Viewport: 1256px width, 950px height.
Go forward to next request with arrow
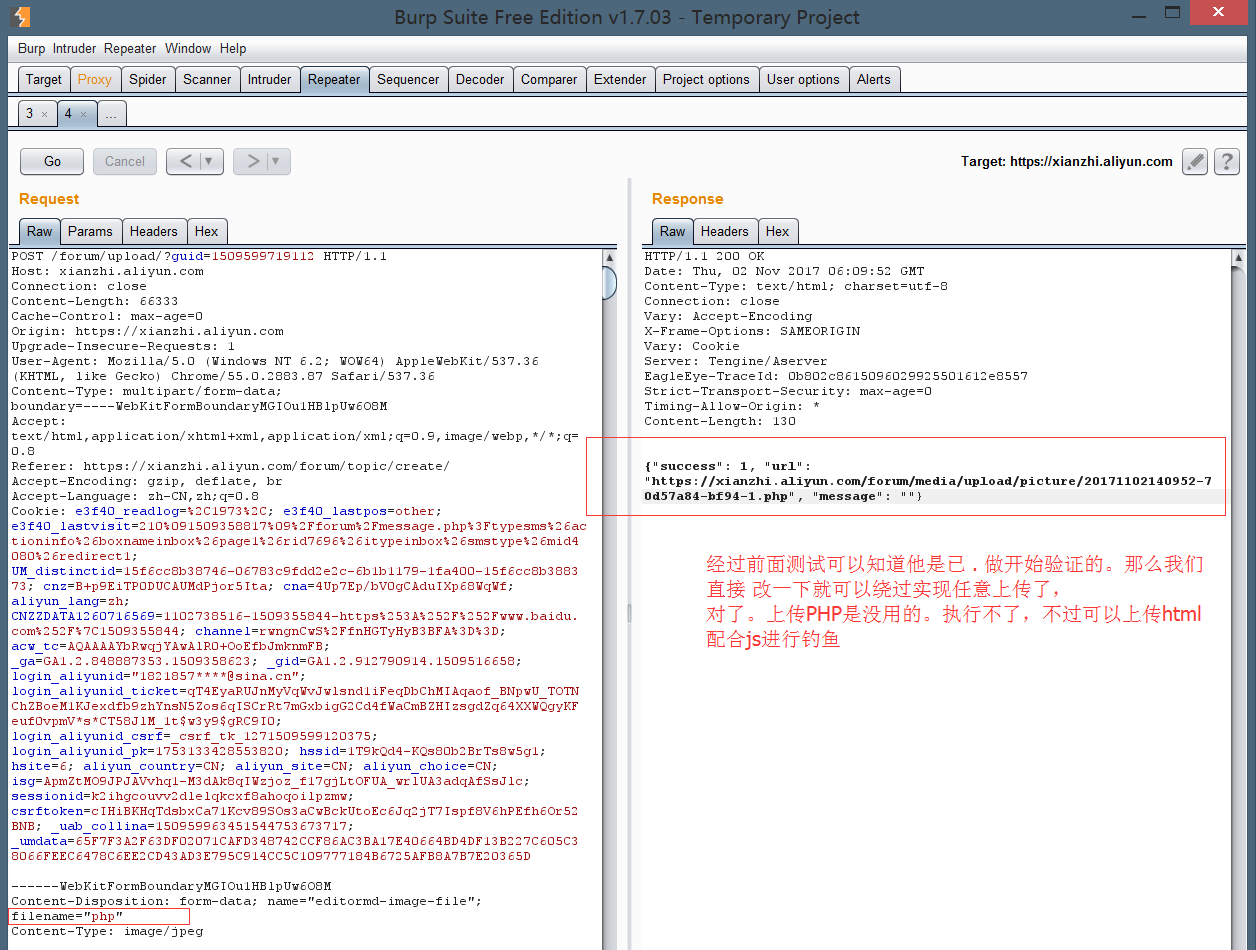pyautogui.click(x=252, y=161)
